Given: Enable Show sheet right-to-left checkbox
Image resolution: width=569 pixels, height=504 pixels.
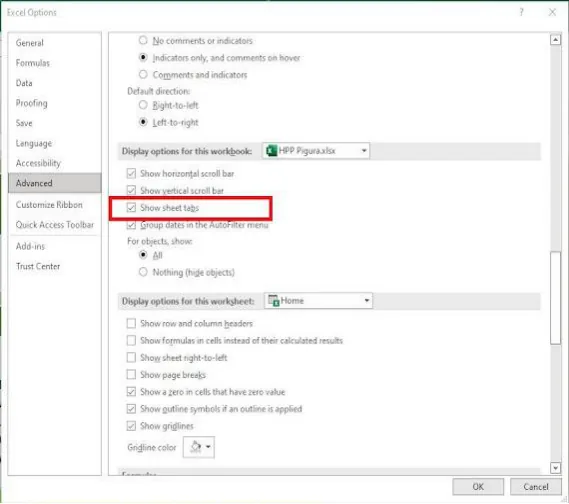Looking at the screenshot, I should [x=131, y=357].
